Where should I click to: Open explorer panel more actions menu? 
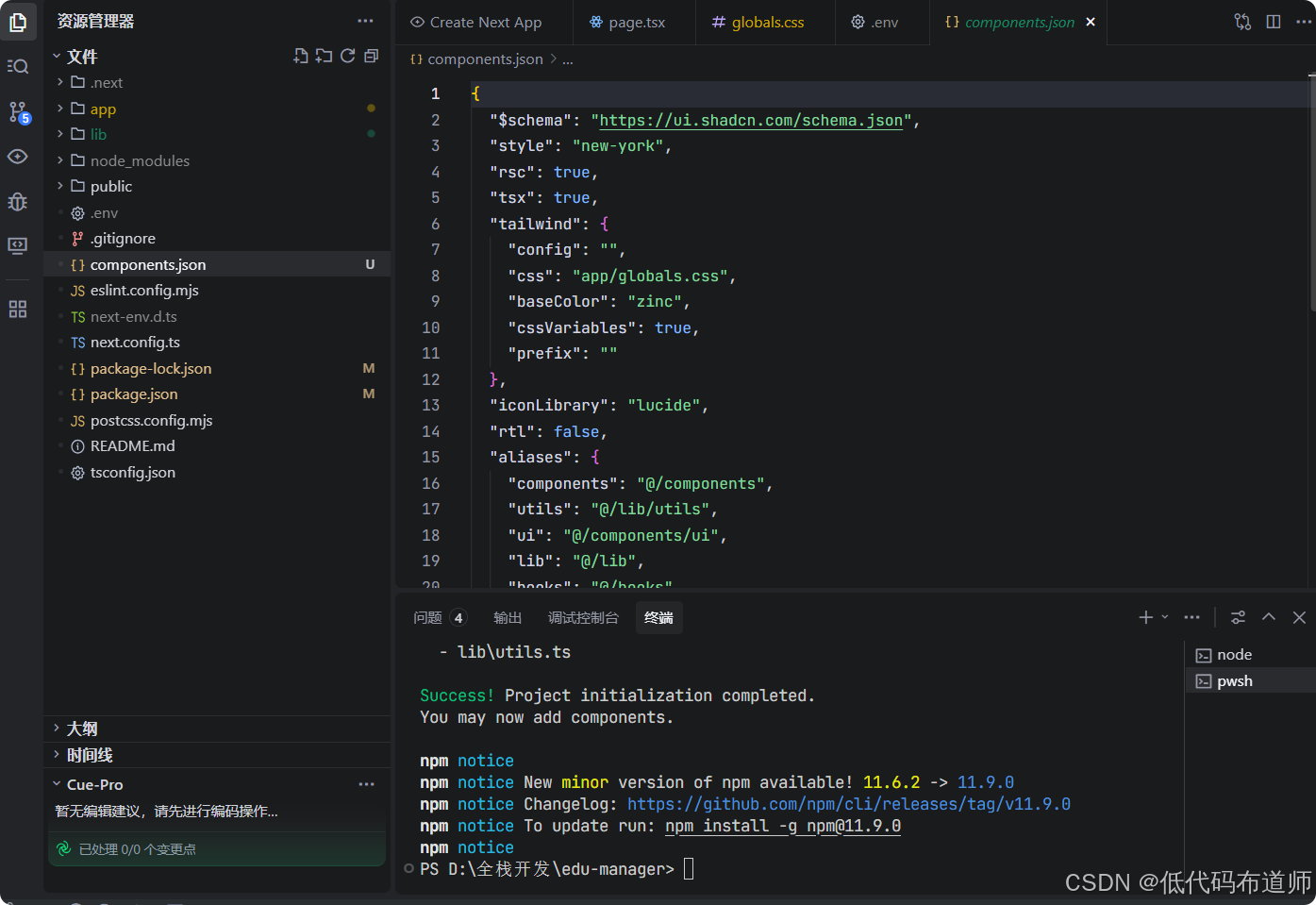point(365,21)
